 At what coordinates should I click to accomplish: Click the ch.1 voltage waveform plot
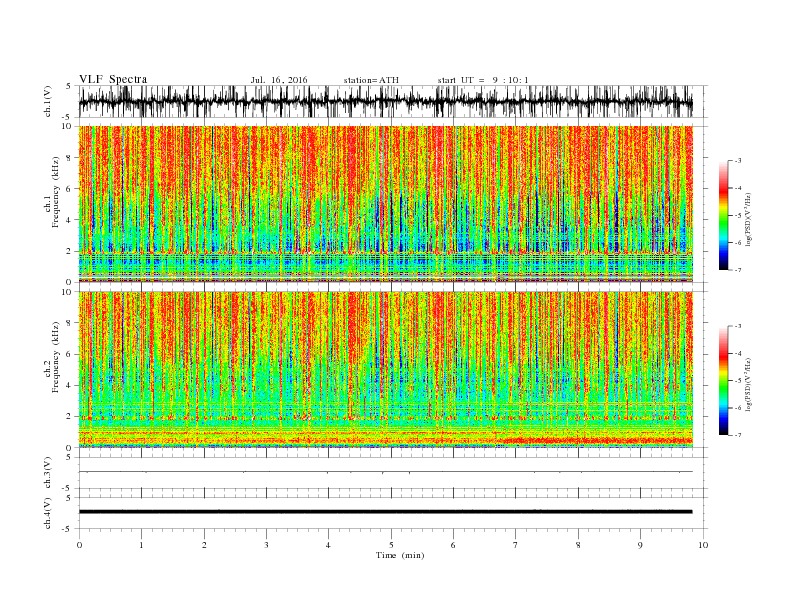pyautogui.click(x=386, y=101)
